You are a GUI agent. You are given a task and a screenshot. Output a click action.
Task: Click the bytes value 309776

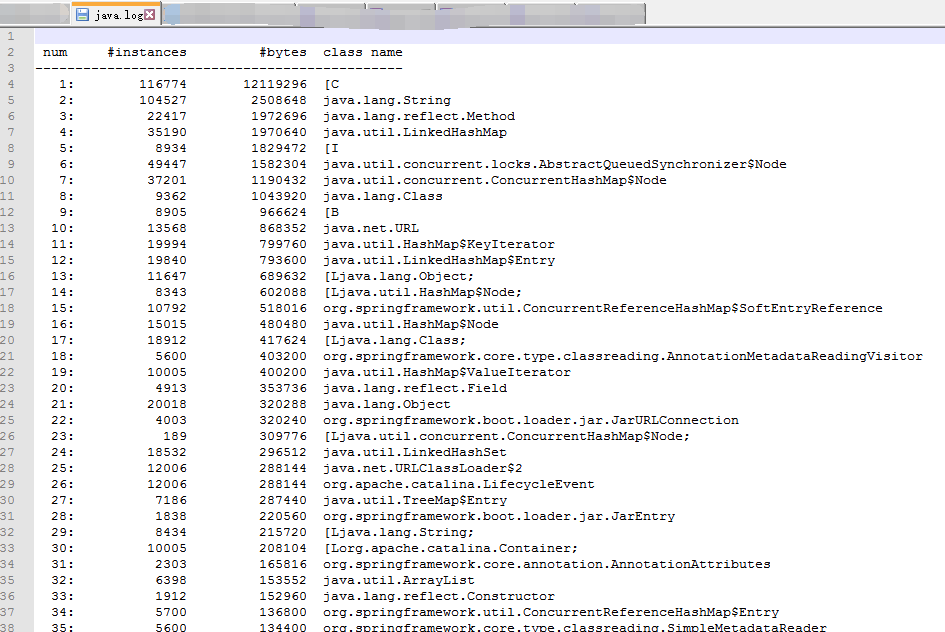point(283,436)
